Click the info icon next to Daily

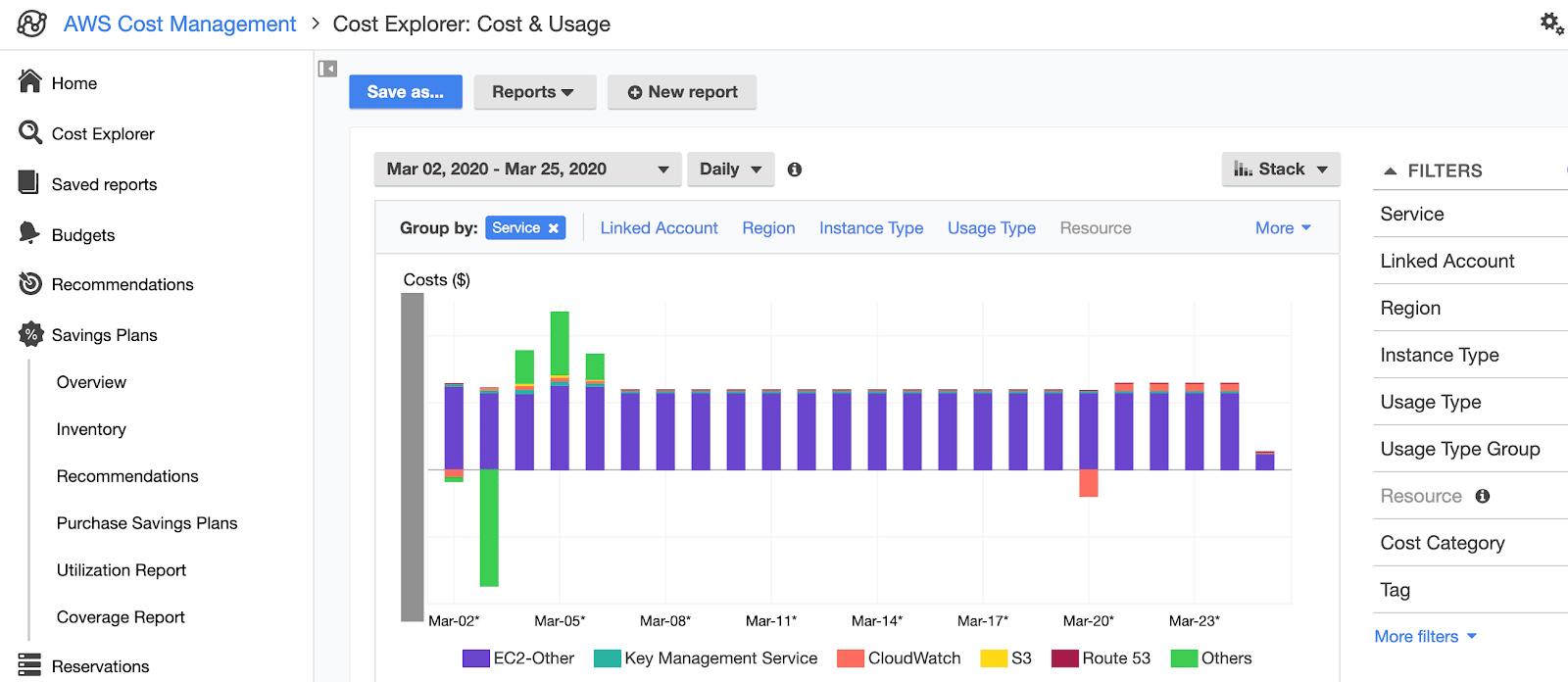pos(795,170)
